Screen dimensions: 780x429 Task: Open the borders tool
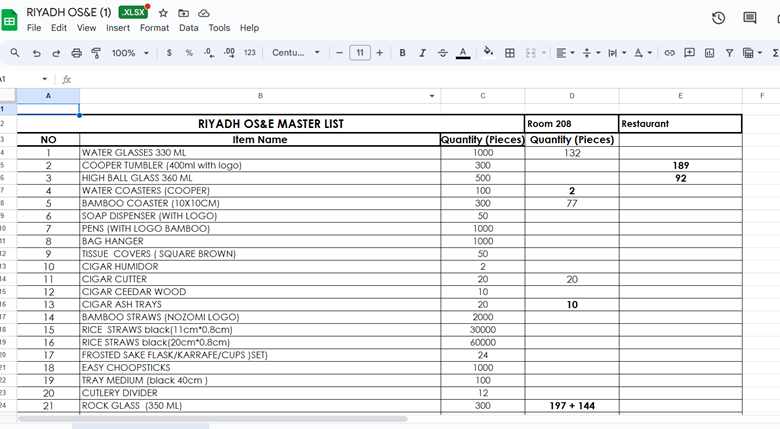pos(510,53)
